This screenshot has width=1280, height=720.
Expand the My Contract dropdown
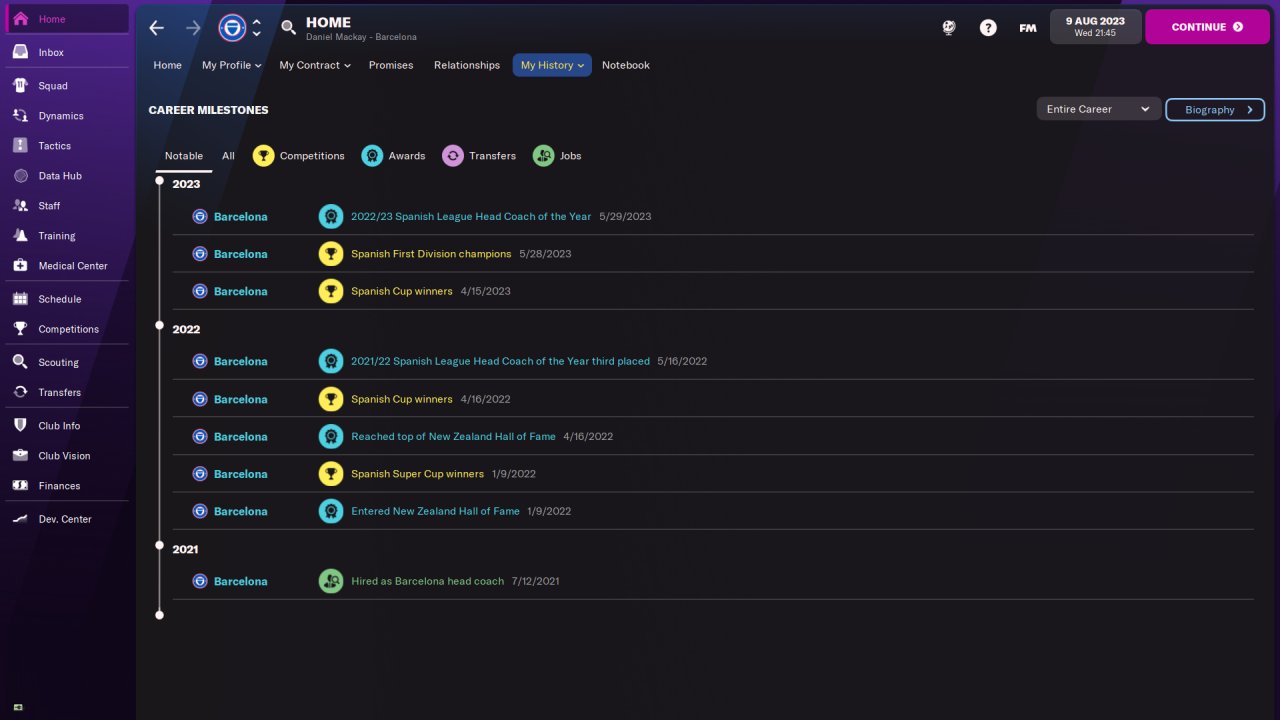[x=315, y=65]
